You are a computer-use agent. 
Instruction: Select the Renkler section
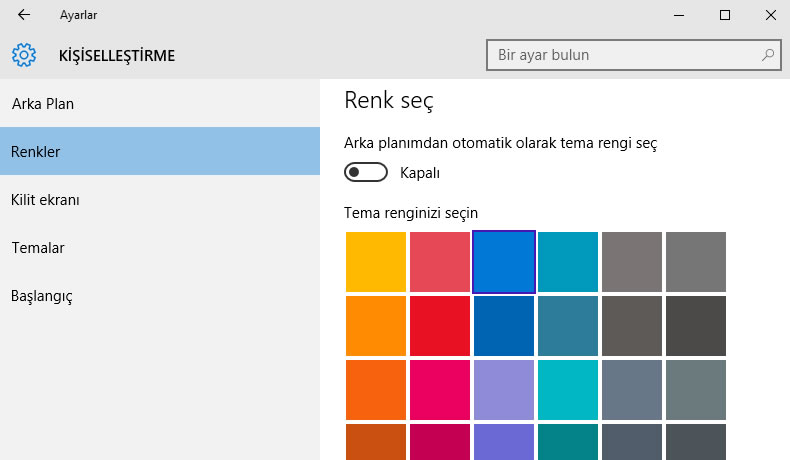coord(160,151)
